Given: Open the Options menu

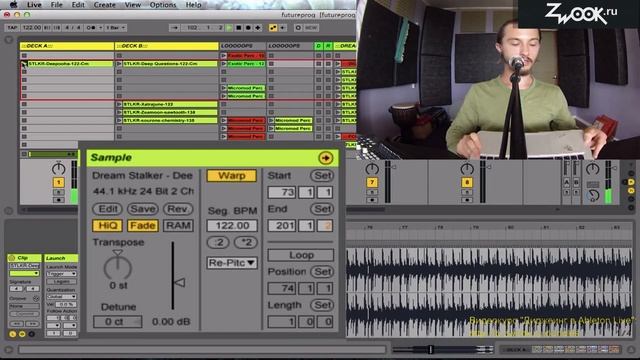Looking at the screenshot, I should [163, 5].
